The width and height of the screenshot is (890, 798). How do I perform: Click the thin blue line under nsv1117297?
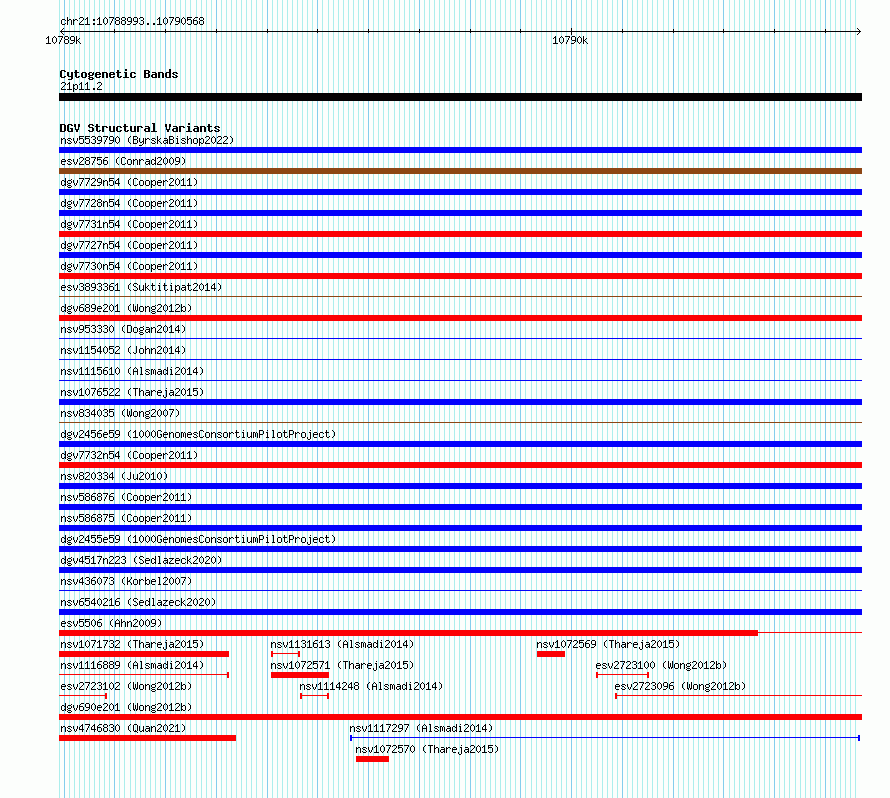tap(605, 738)
